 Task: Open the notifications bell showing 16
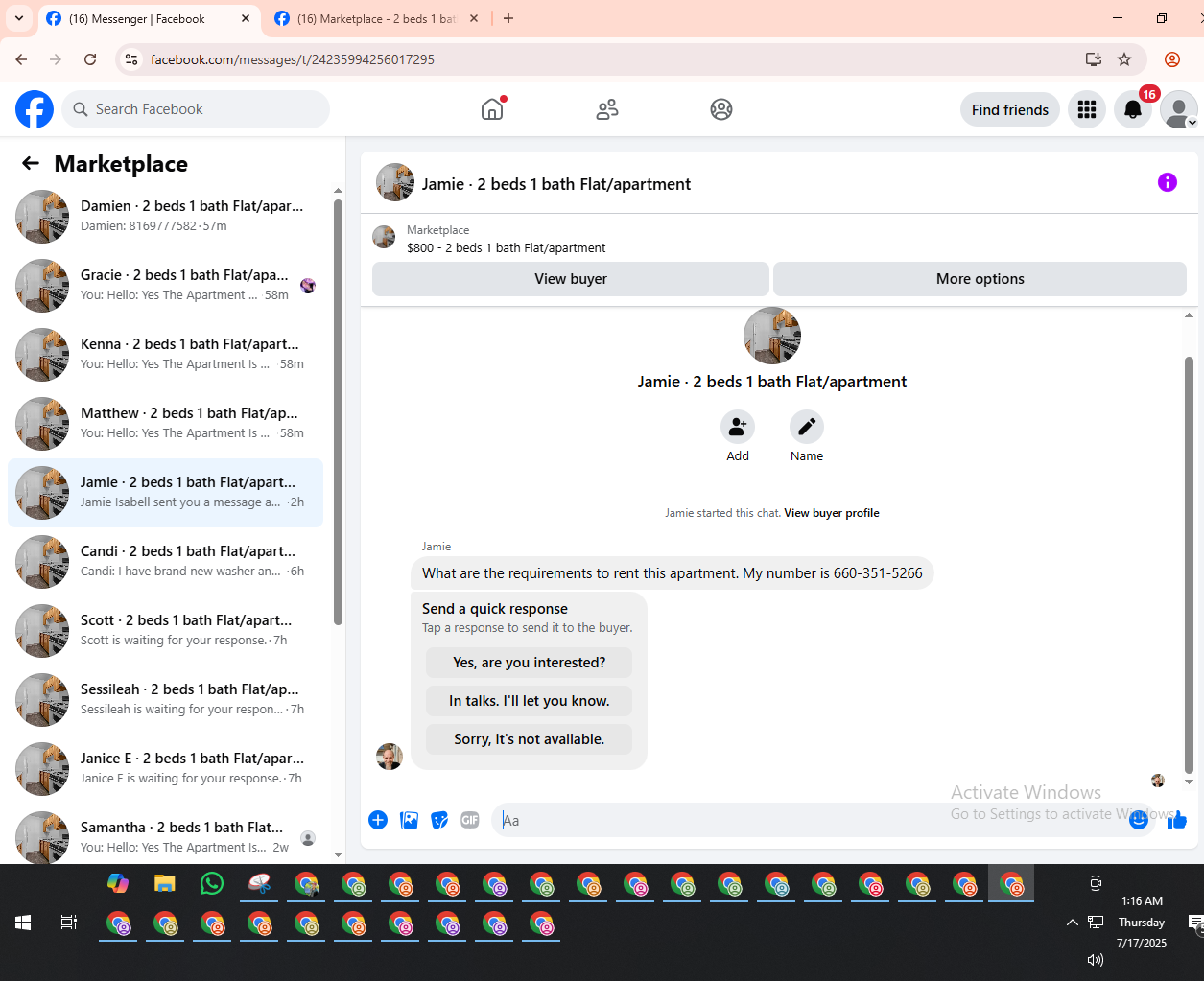coord(1133,109)
